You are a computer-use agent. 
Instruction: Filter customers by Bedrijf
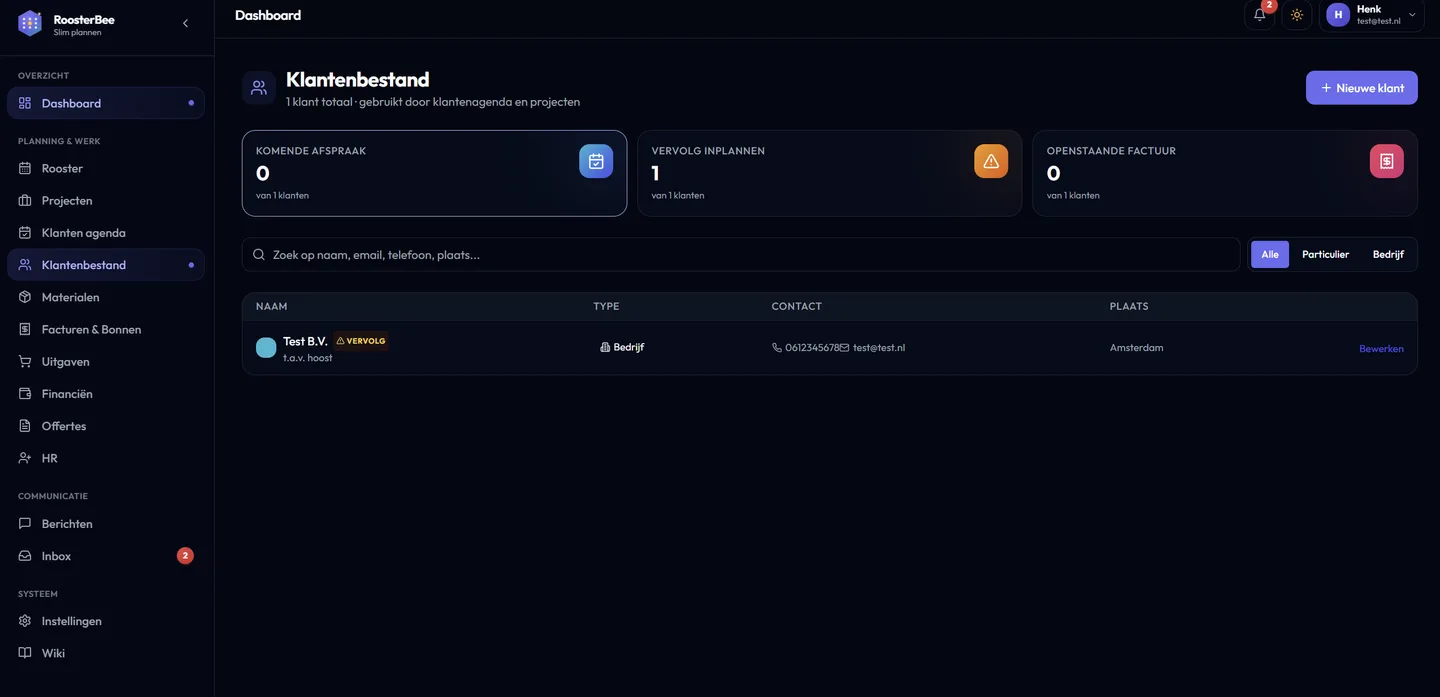pyautogui.click(x=1388, y=255)
